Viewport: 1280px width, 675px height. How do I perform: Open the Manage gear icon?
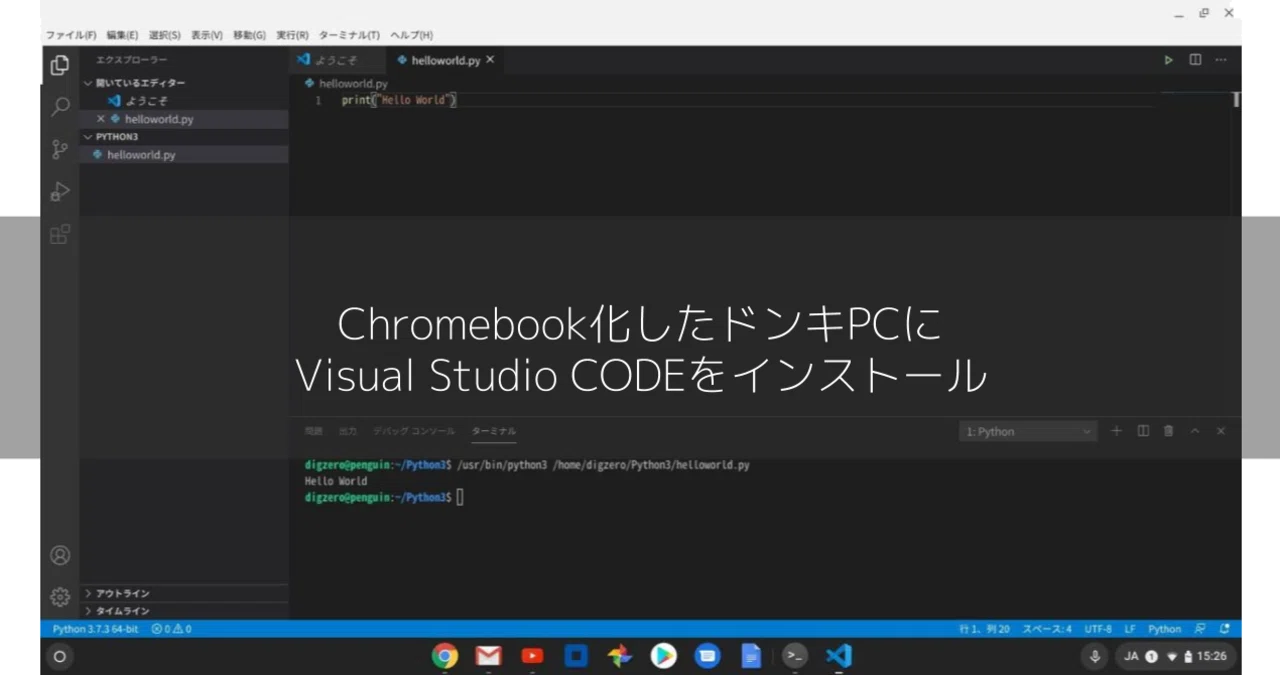(60, 597)
